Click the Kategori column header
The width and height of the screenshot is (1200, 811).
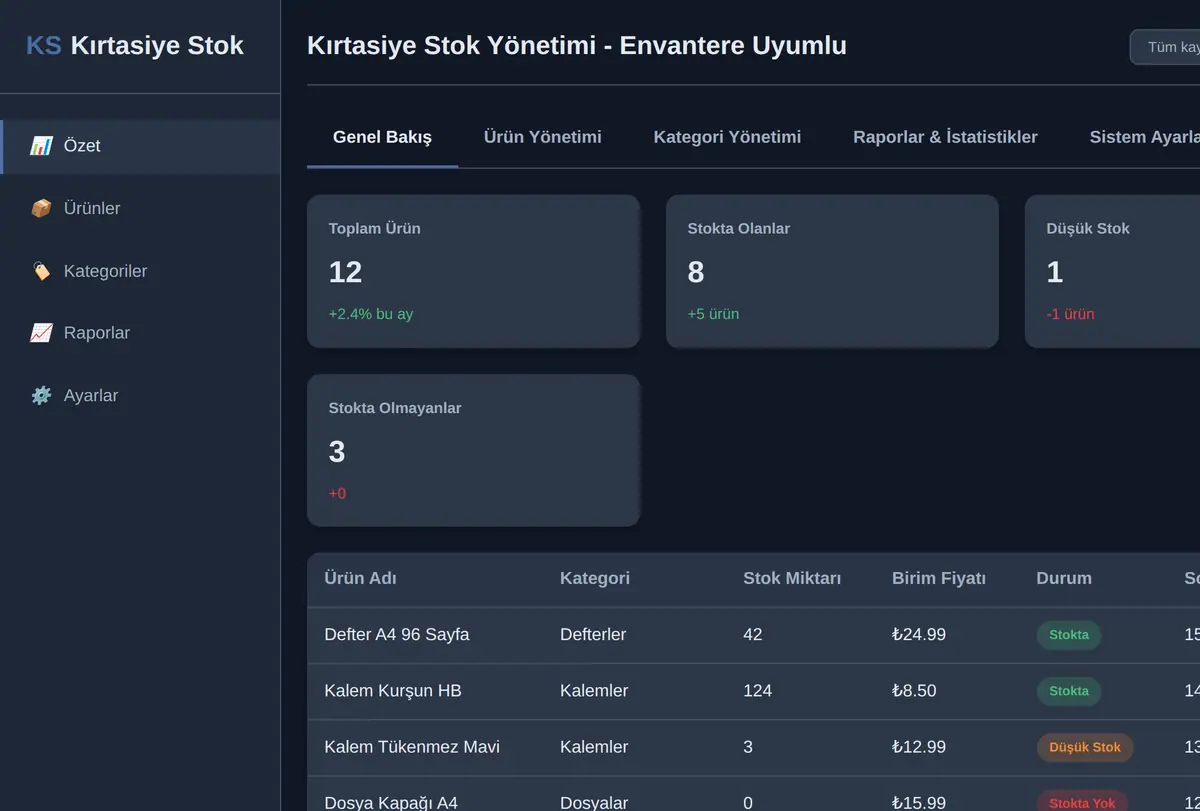pos(595,578)
